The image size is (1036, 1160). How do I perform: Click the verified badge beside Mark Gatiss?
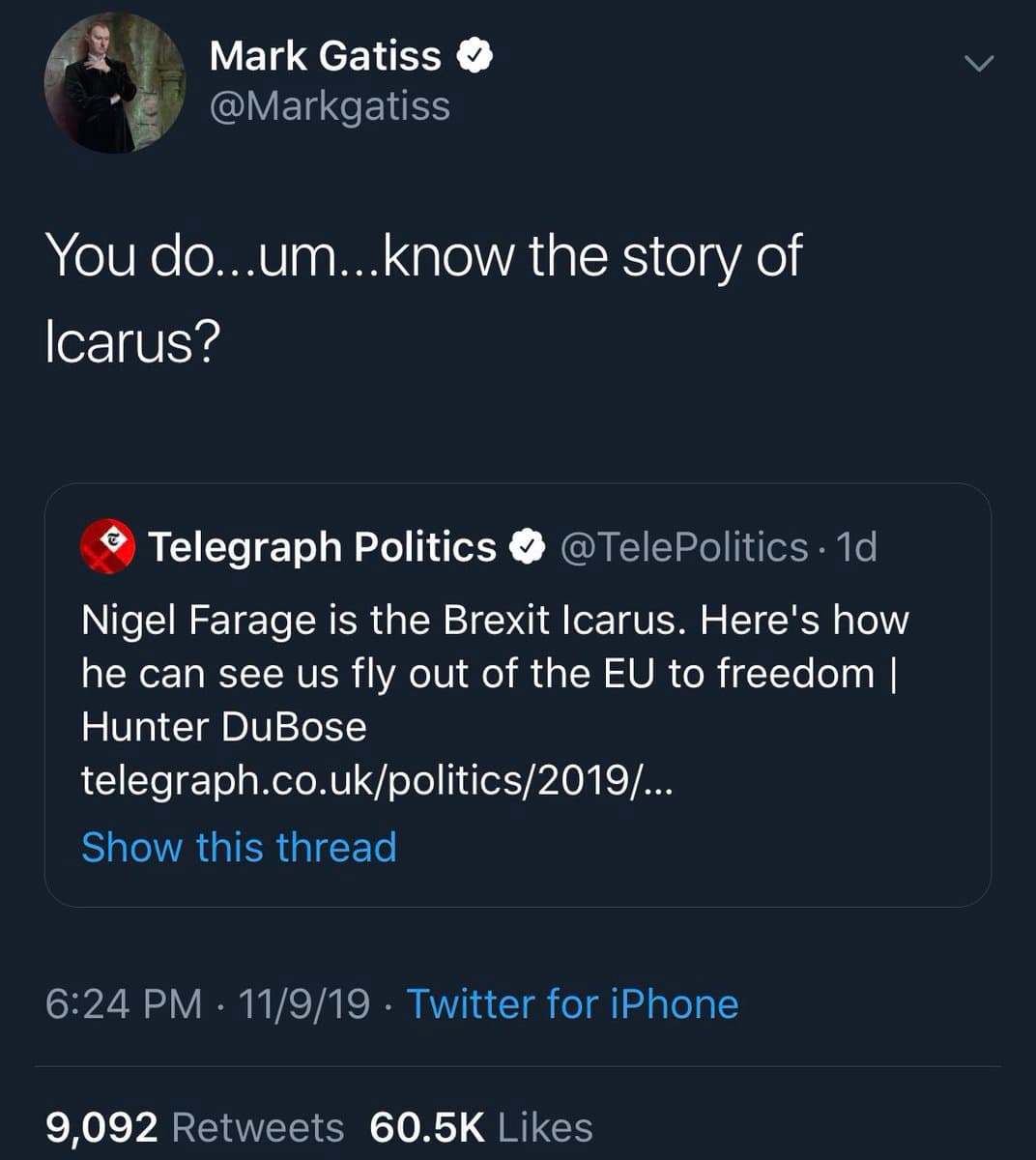(474, 56)
